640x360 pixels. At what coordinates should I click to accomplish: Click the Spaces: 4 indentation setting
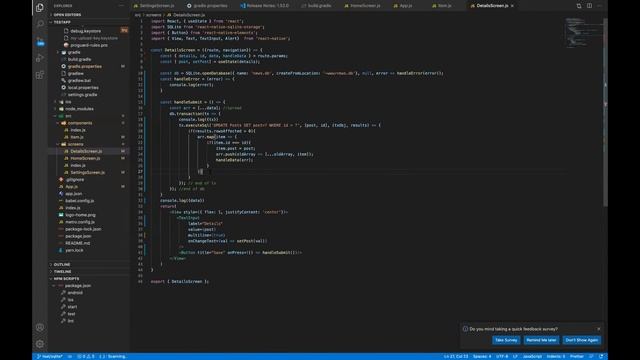pos(482,356)
